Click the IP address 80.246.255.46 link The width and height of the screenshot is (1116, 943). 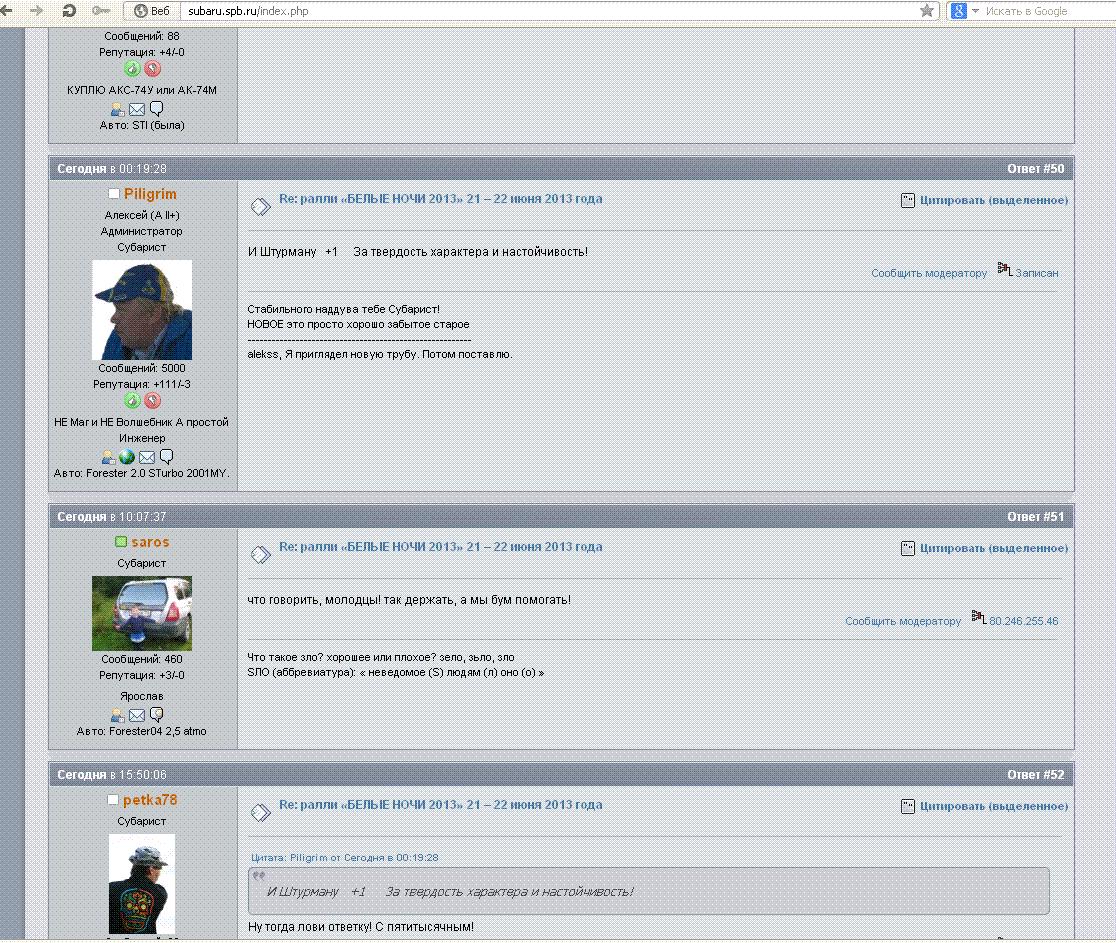click(1023, 621)
